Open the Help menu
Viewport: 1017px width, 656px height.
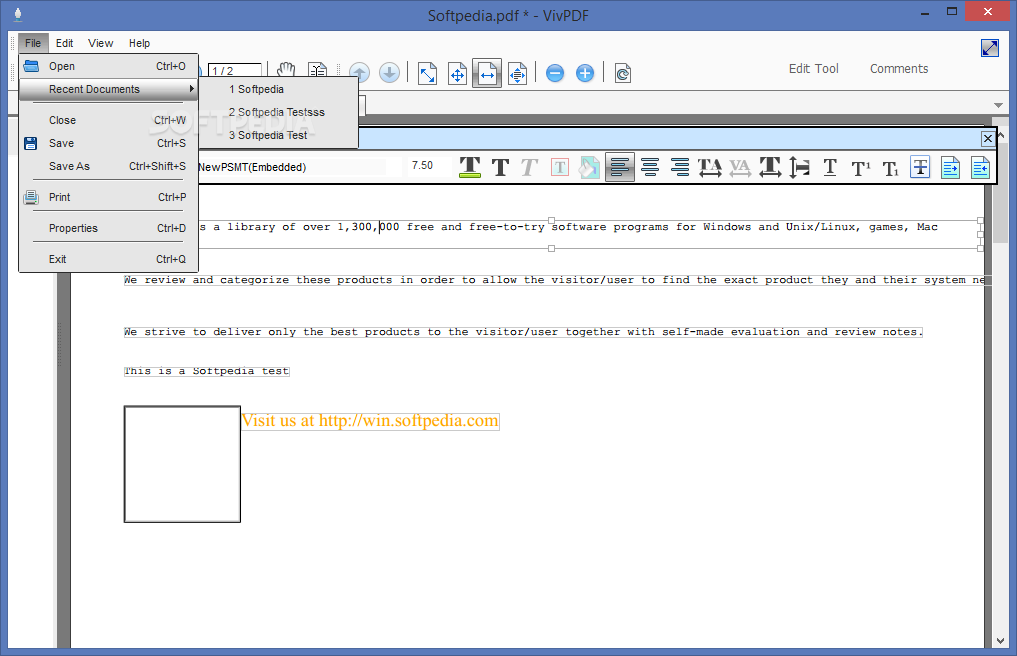(139, 43)
